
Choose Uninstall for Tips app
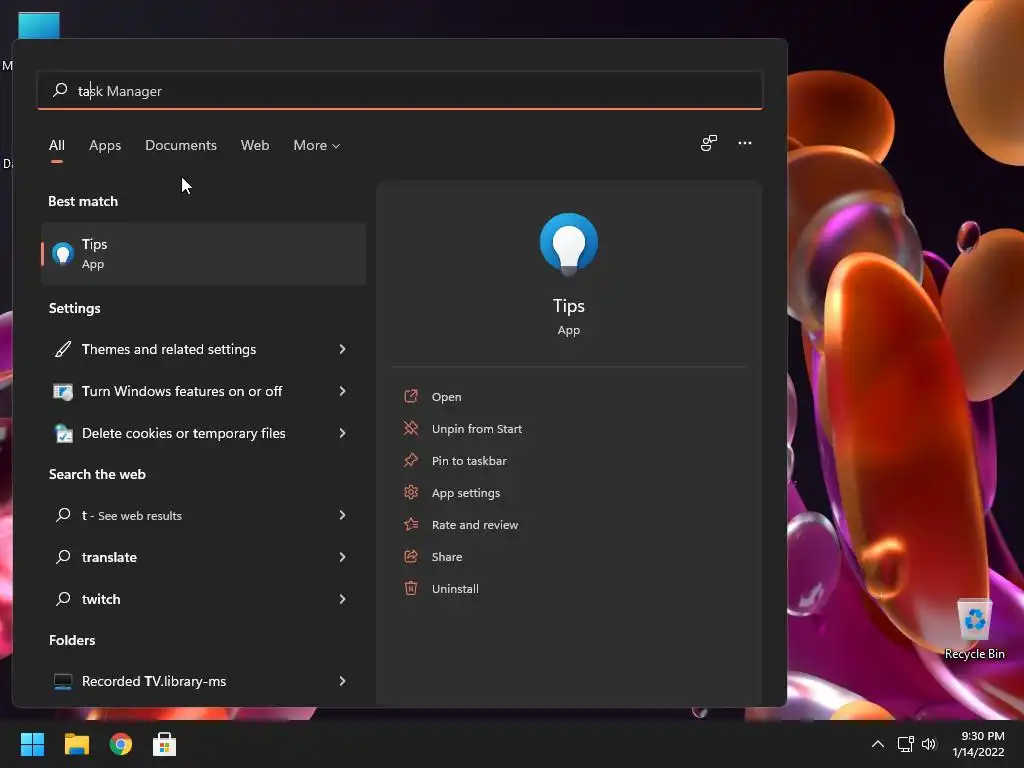pos(455,588)
